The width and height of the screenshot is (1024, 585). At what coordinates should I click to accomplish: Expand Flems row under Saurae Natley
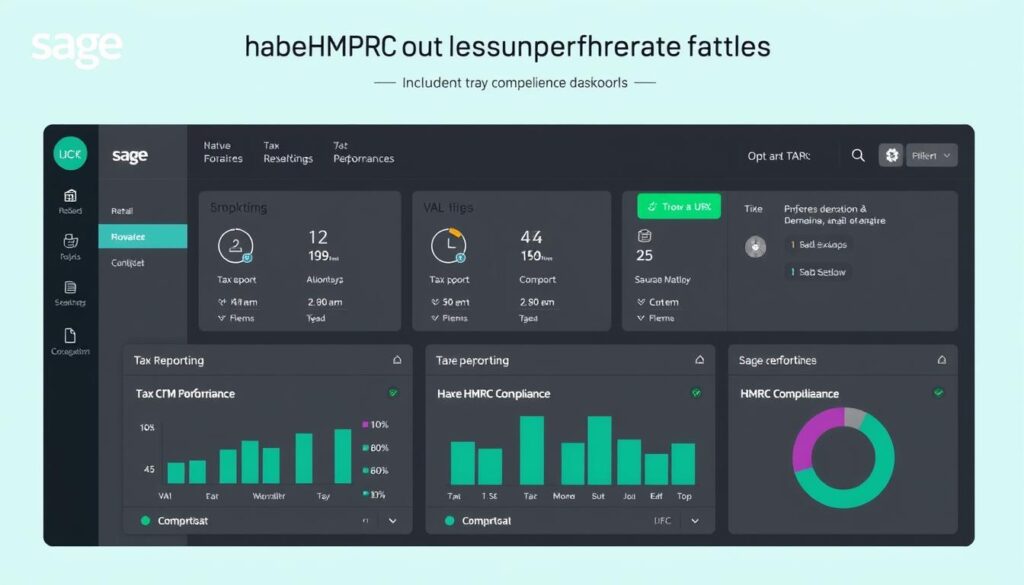(x=656, y=318)
